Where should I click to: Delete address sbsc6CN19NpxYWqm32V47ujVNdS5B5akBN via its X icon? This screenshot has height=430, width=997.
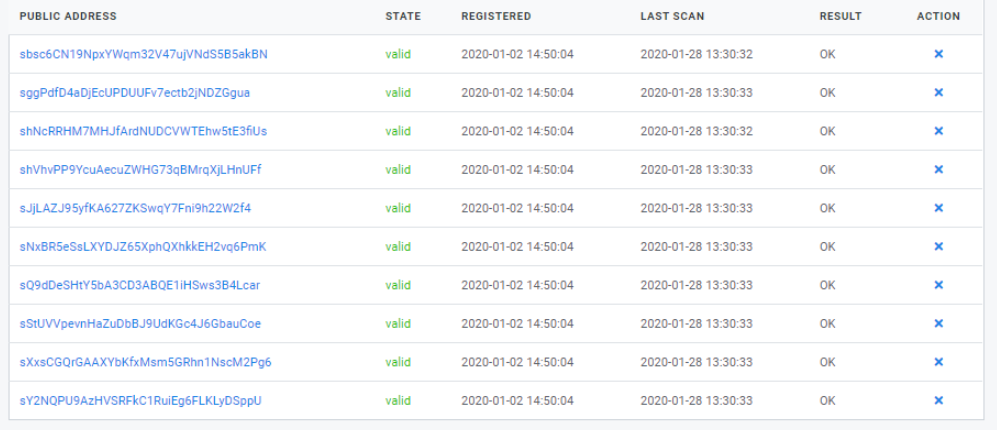(x=938, y=54)
